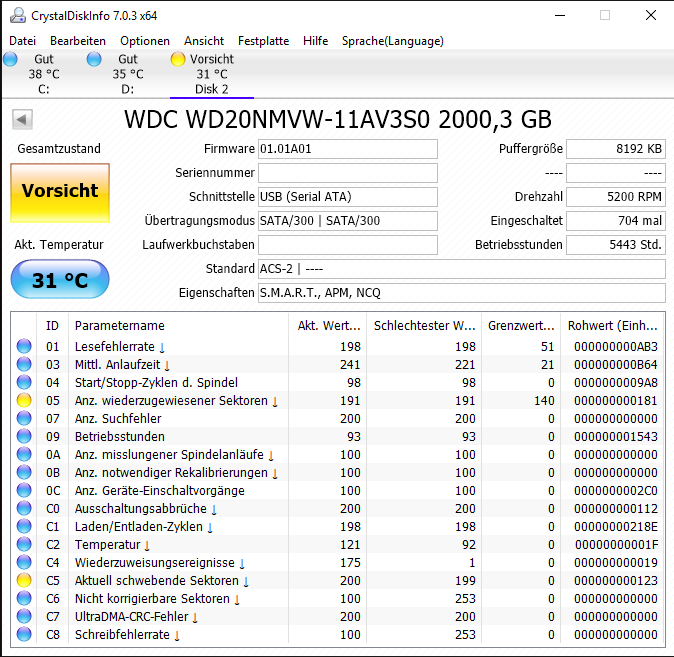Open the Festplatte menu
674x657 pixels.
click(263, 41)
